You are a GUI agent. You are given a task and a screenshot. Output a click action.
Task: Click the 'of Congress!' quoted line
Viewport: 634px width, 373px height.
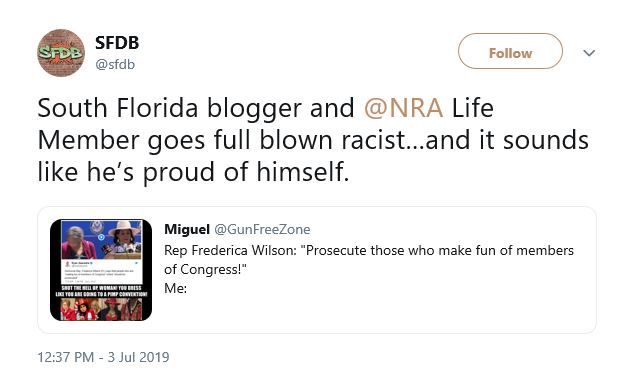tap(205, 269)
